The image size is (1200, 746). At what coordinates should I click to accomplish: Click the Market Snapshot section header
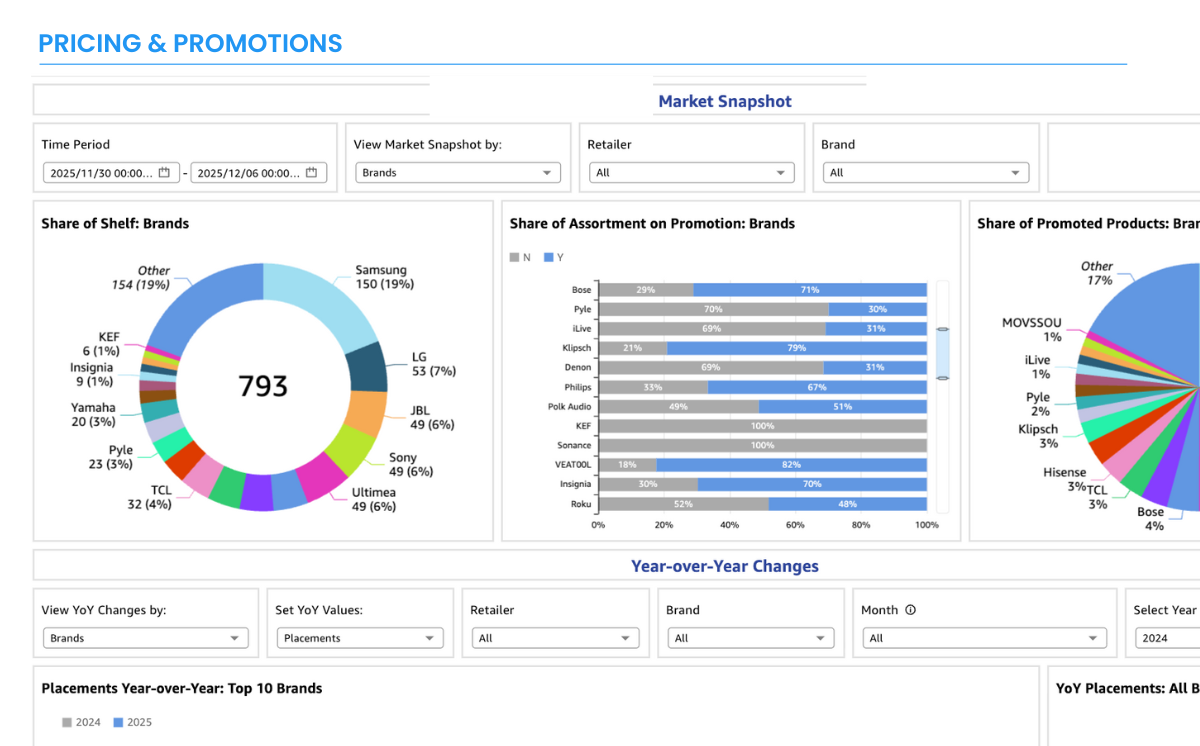point(724,101)
